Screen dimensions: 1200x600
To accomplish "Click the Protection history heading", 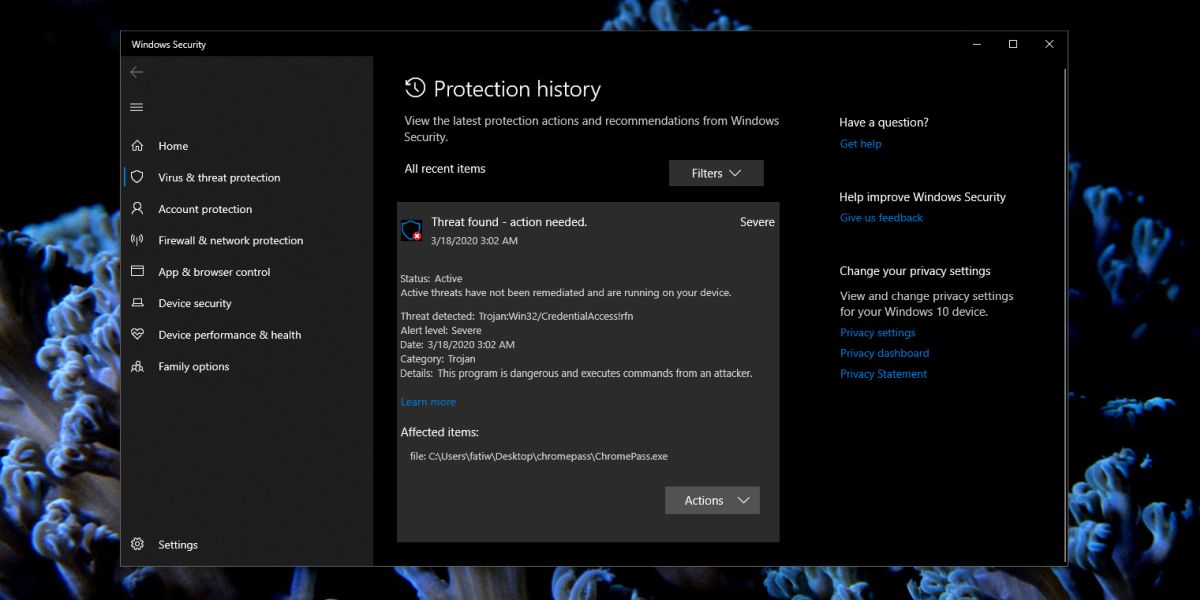I will [517, 89].
